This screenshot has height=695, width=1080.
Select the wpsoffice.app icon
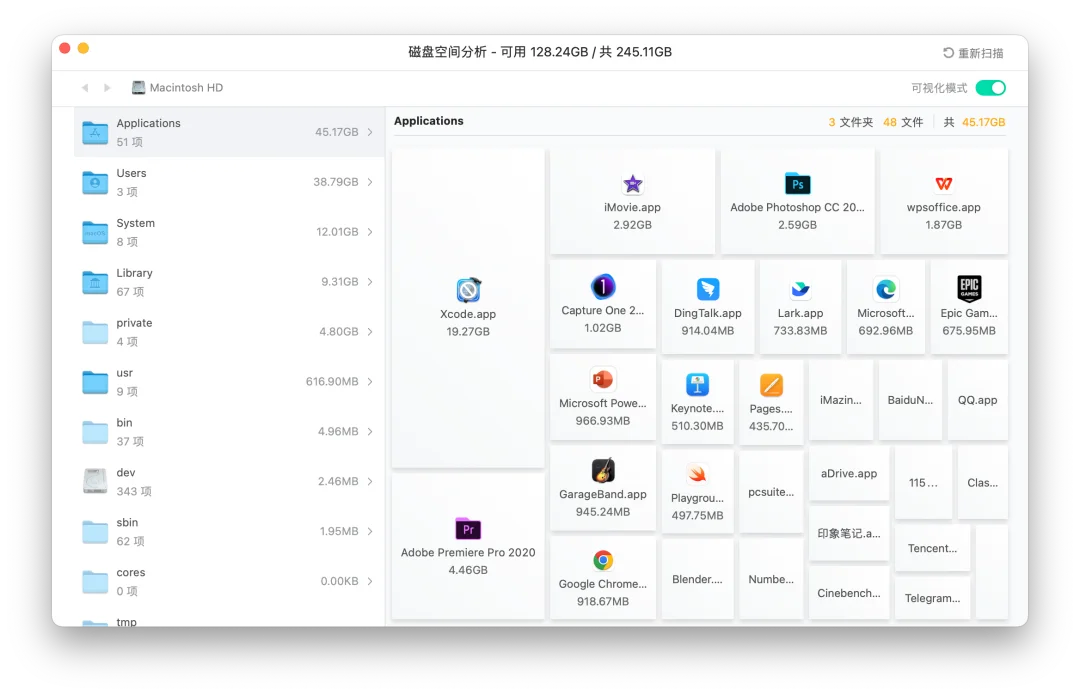[944, 184]
